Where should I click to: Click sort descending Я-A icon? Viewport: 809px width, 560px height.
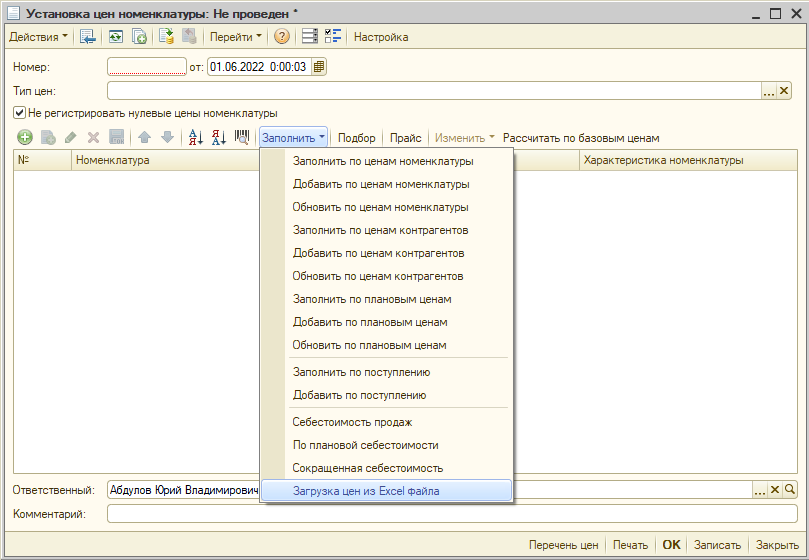click(219, 137)
